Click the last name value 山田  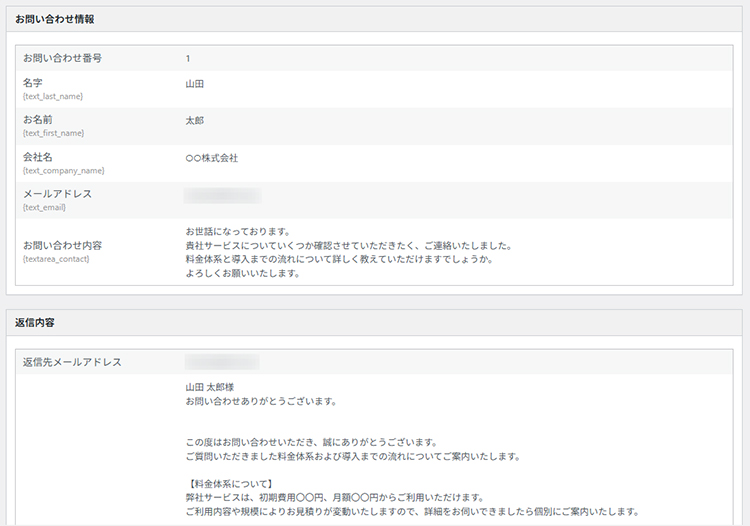tap(195, 84)
